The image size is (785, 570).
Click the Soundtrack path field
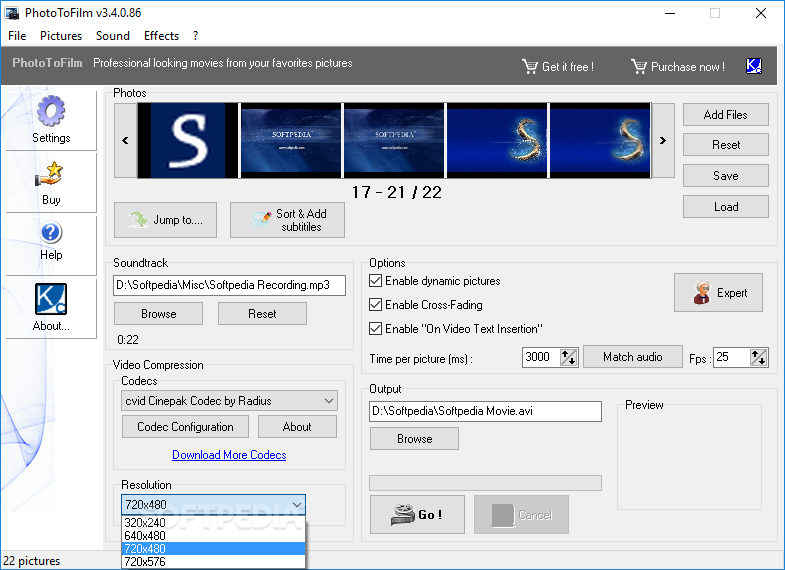click(x=229, y=285)
